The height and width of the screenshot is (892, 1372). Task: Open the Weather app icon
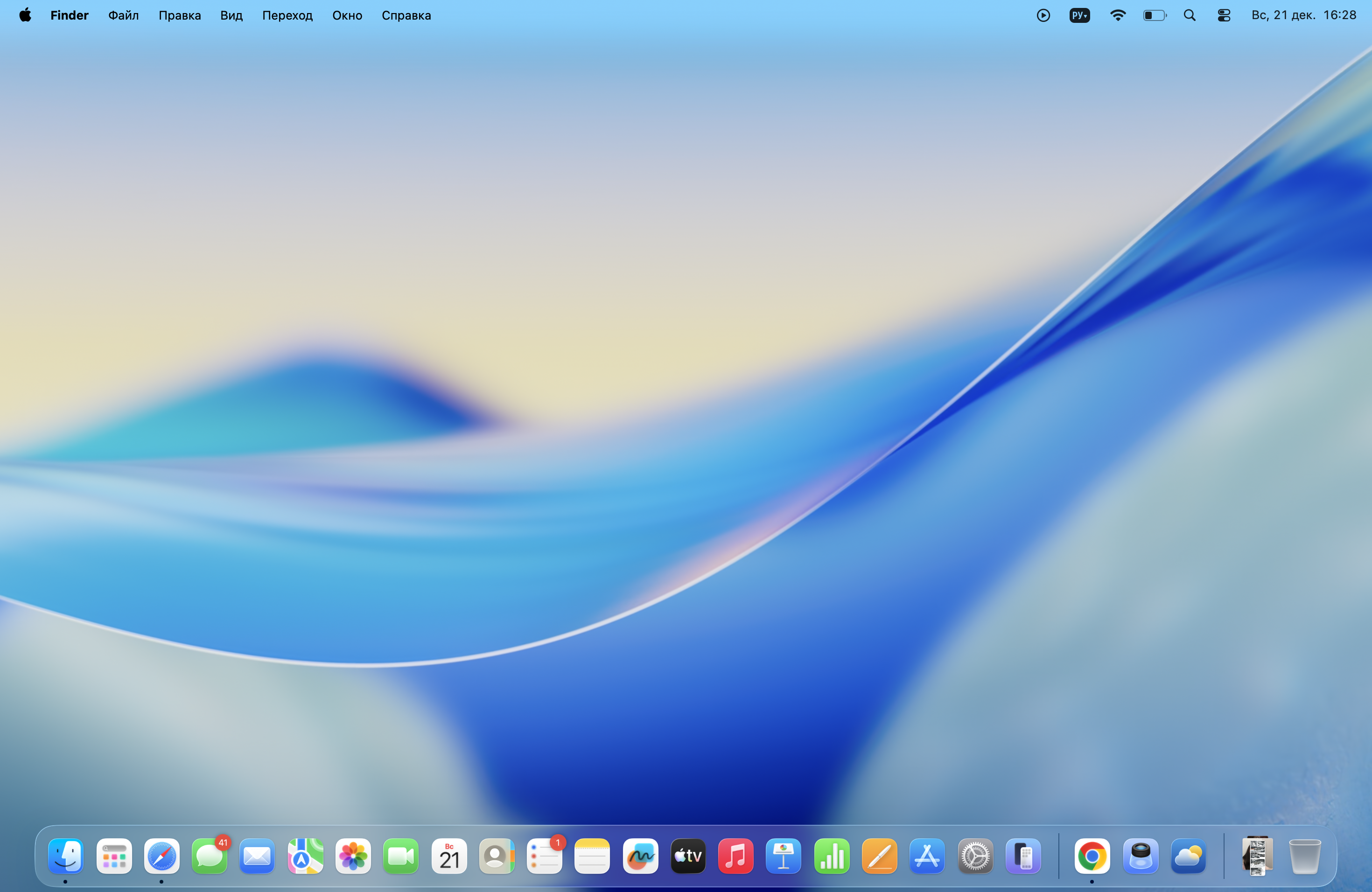coord(1188,856)
